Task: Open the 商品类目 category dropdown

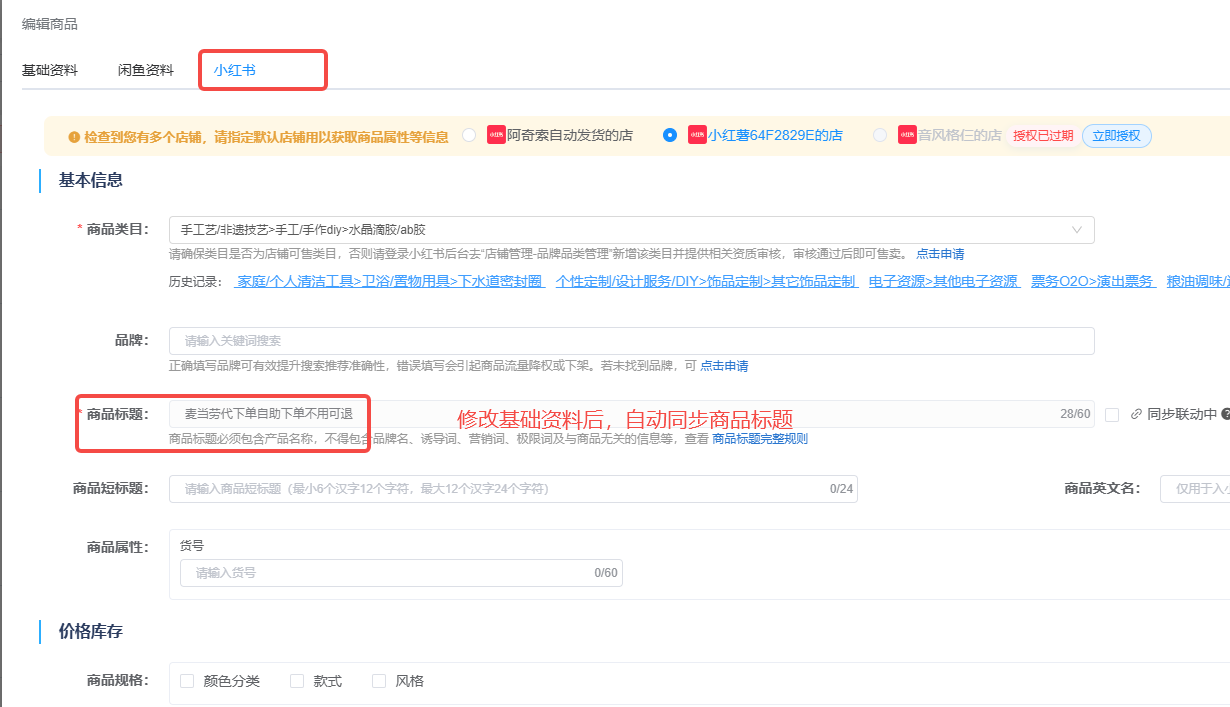Action: (x=632, y=230)
